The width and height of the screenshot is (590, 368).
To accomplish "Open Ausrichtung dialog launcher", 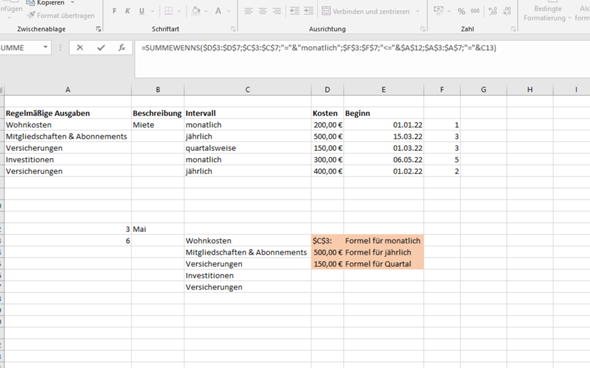I will 423,29.
